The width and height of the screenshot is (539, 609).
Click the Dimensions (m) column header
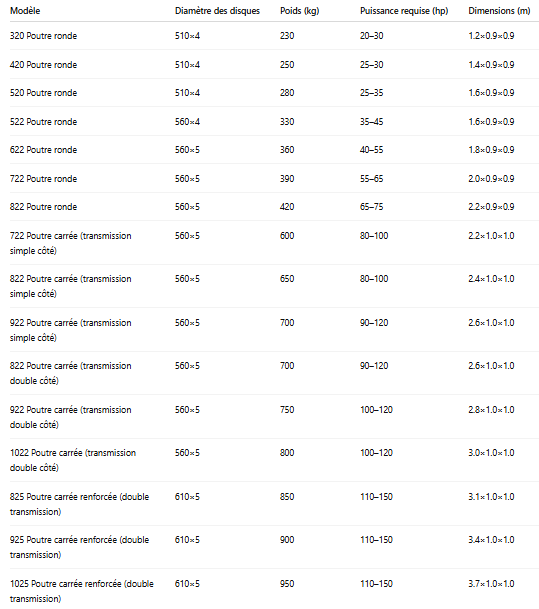(x=499, y=11)
